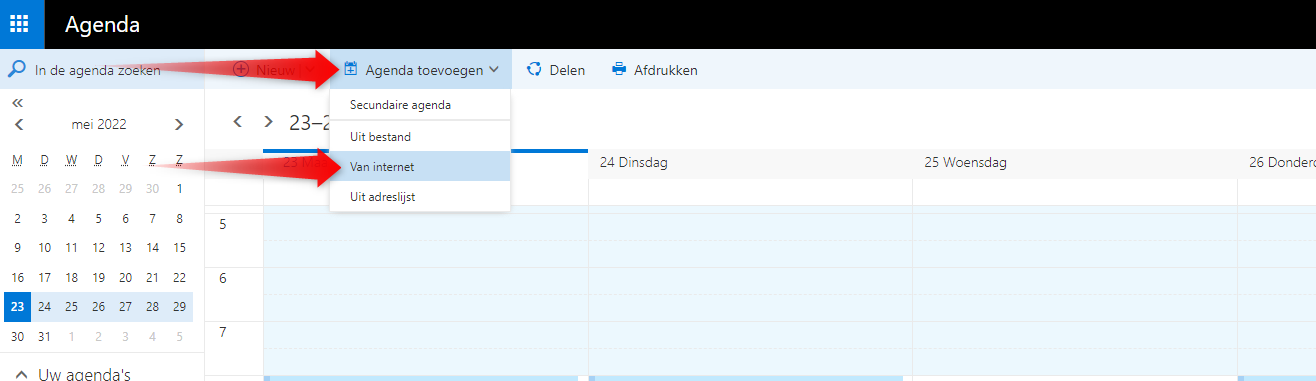Click the Afdrukken button label
The height and width of the screenshot is (381, 1316).
[666, 70]
